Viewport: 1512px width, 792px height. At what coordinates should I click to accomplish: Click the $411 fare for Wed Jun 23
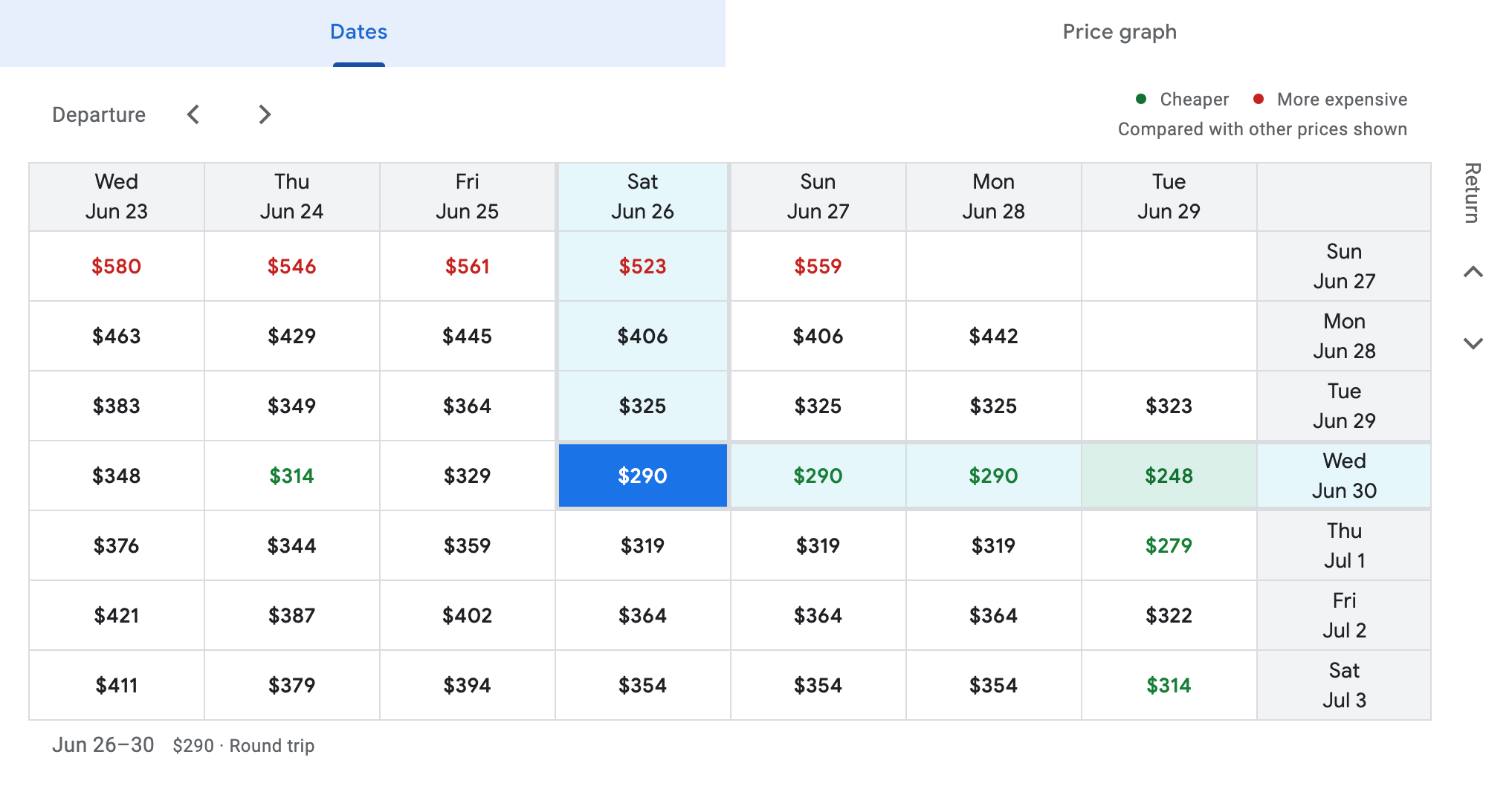pyautogui.click(x=116, y=685)
